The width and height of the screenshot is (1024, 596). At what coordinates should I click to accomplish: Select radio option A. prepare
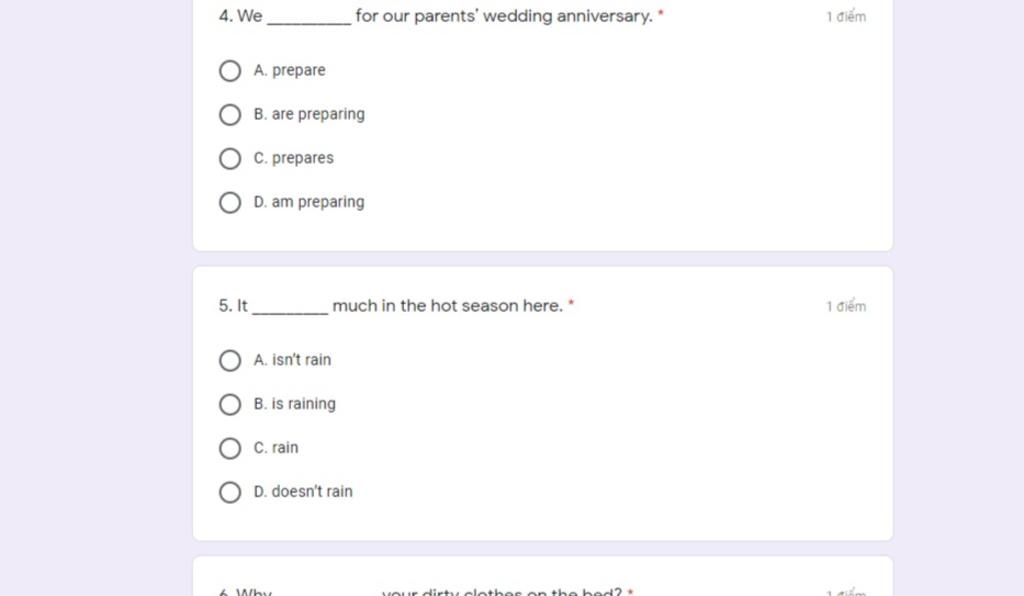pos(230,71)
